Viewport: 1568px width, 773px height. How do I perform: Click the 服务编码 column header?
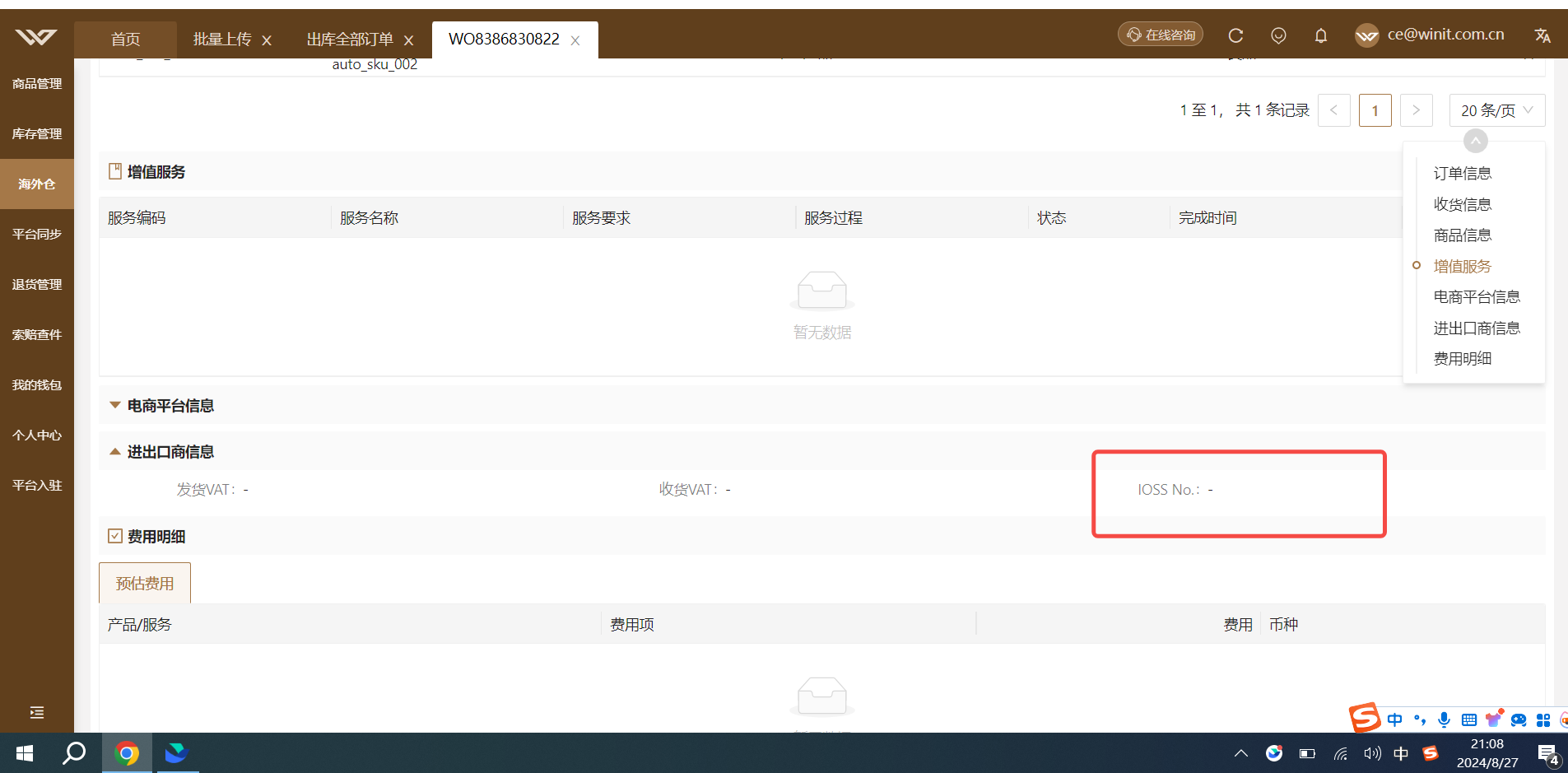pos(137,218)
